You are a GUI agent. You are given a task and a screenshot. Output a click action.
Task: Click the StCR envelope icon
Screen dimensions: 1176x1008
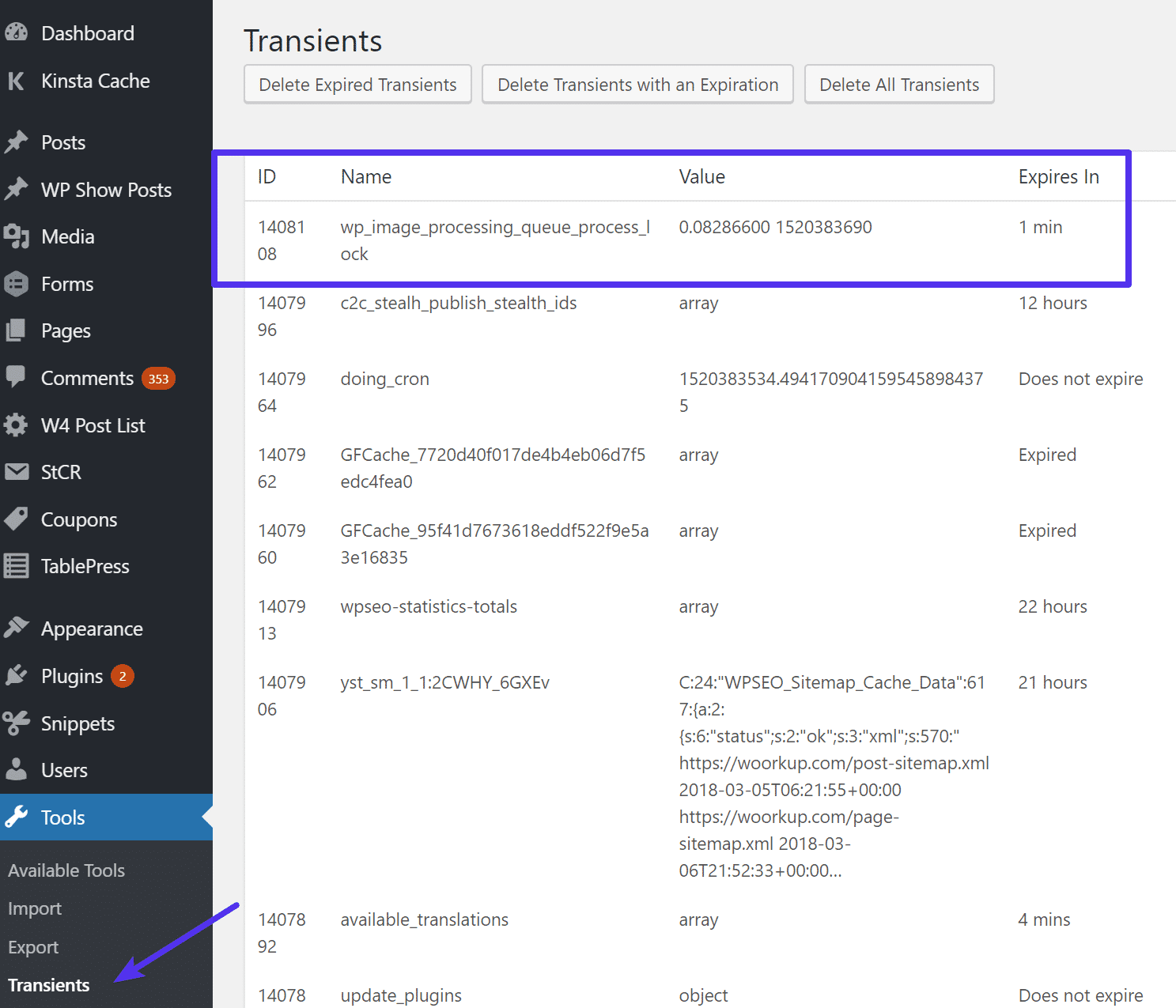(16, 472)
